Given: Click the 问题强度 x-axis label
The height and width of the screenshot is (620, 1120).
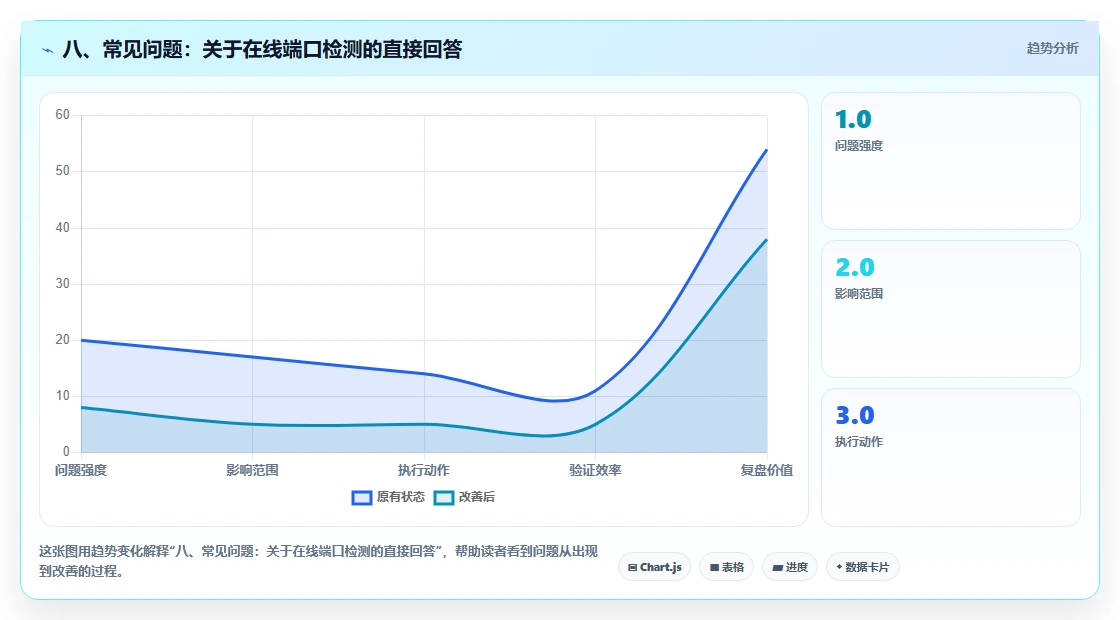Looking at the screenshot, I should pyautogui.click(x=81, y=470).
